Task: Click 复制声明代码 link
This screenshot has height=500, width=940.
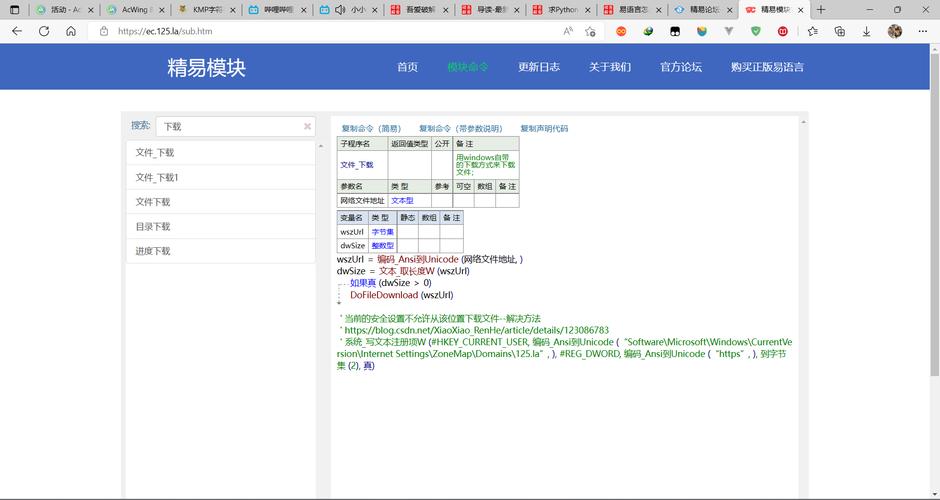Action: point(544,129)
